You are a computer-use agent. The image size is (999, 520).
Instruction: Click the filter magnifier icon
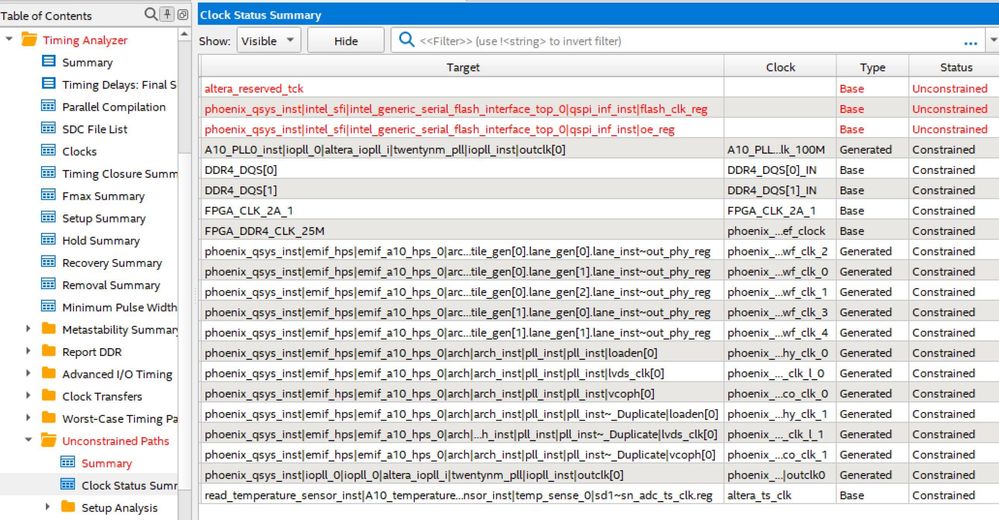(406, 41)
